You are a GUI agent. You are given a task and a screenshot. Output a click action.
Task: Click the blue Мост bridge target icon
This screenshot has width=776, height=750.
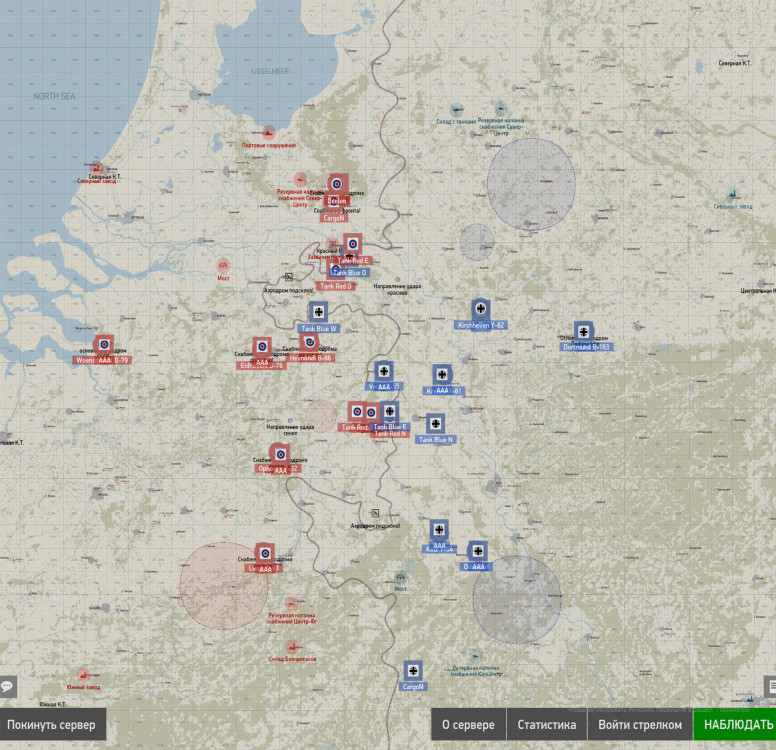[x=400, y=577]
